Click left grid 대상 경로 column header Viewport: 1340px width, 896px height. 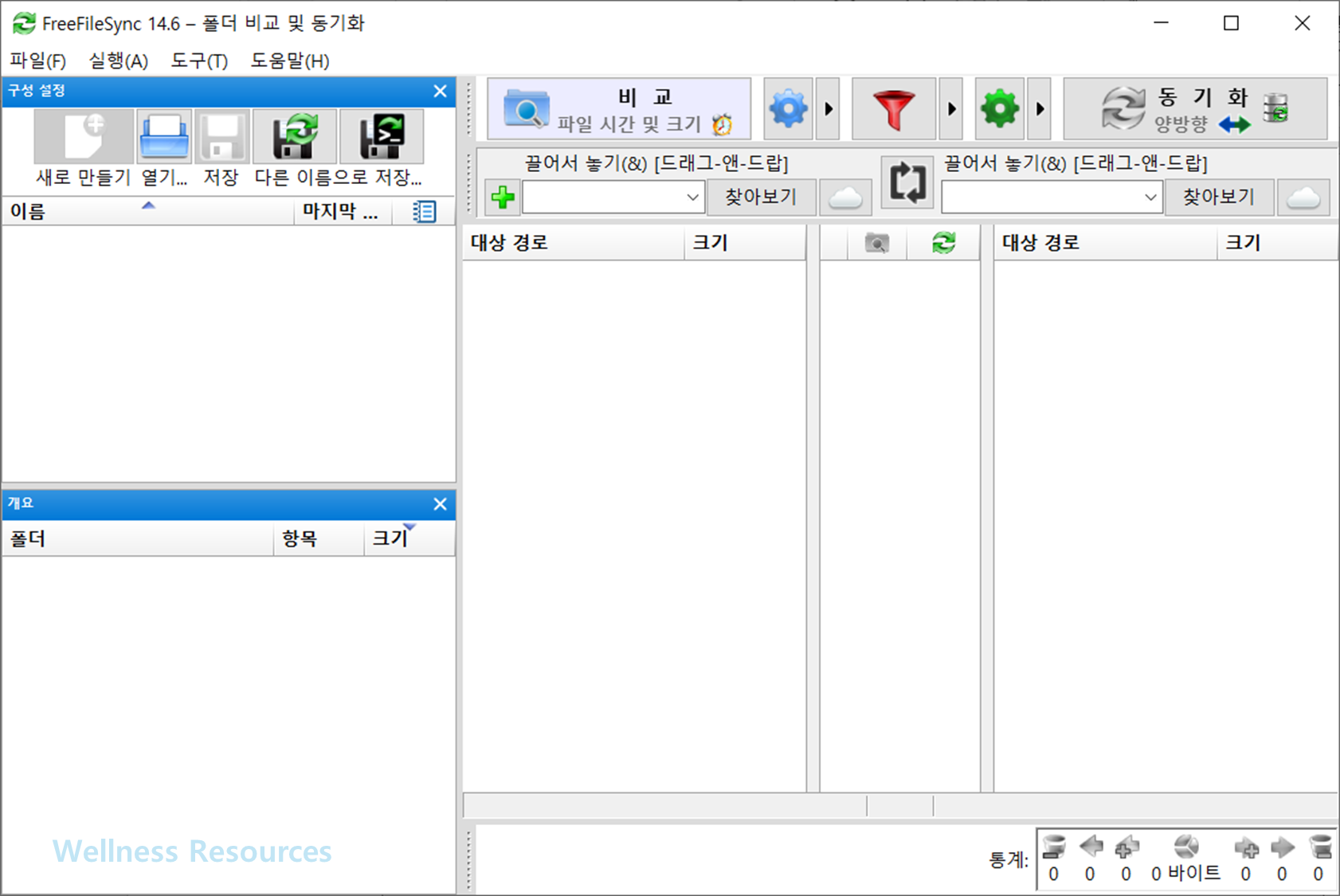(574, 243)
